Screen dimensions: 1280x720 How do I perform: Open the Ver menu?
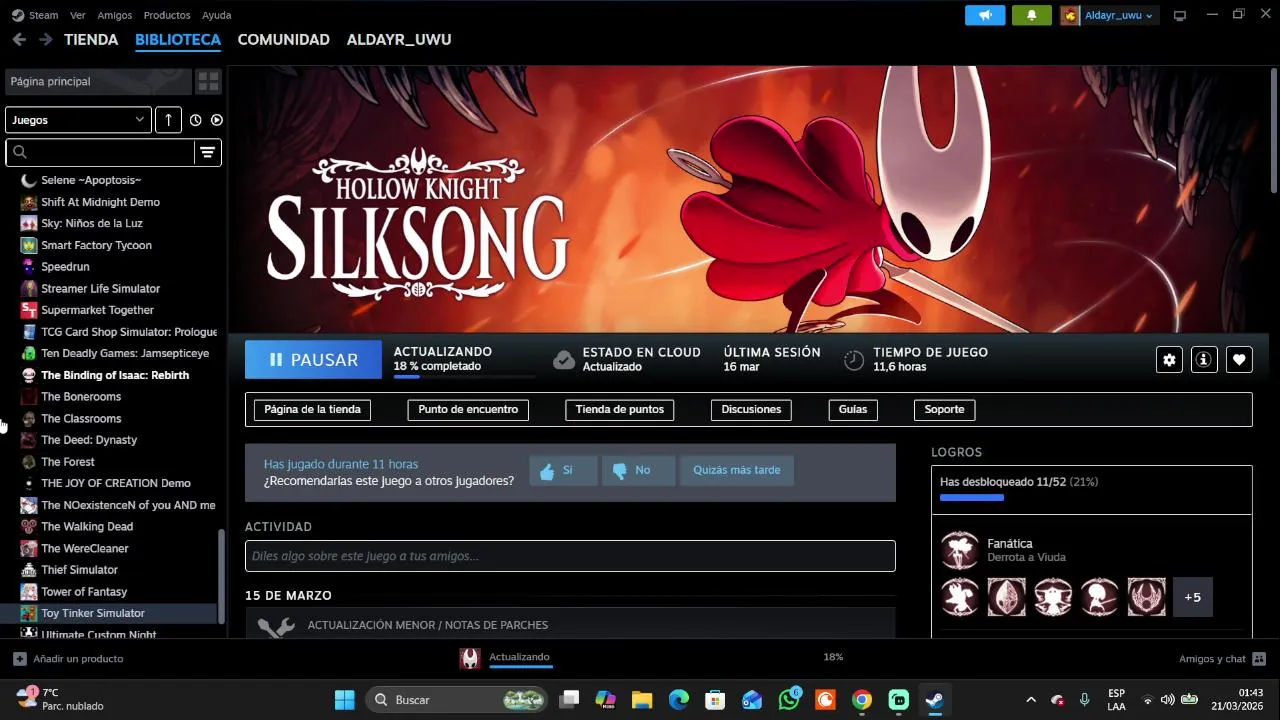pos(78,15)
